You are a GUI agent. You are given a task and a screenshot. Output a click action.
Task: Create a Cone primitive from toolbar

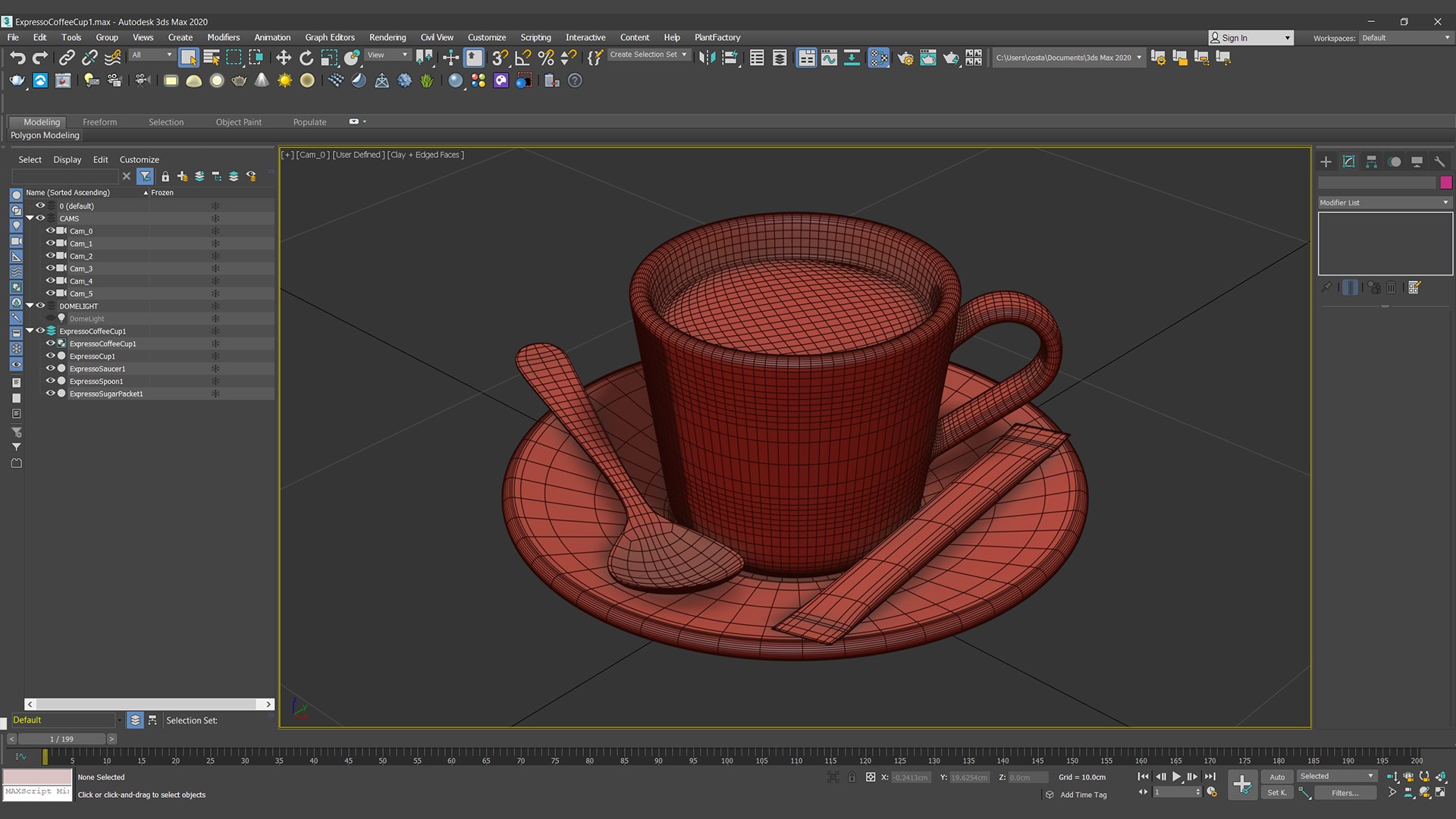point(262,80)
